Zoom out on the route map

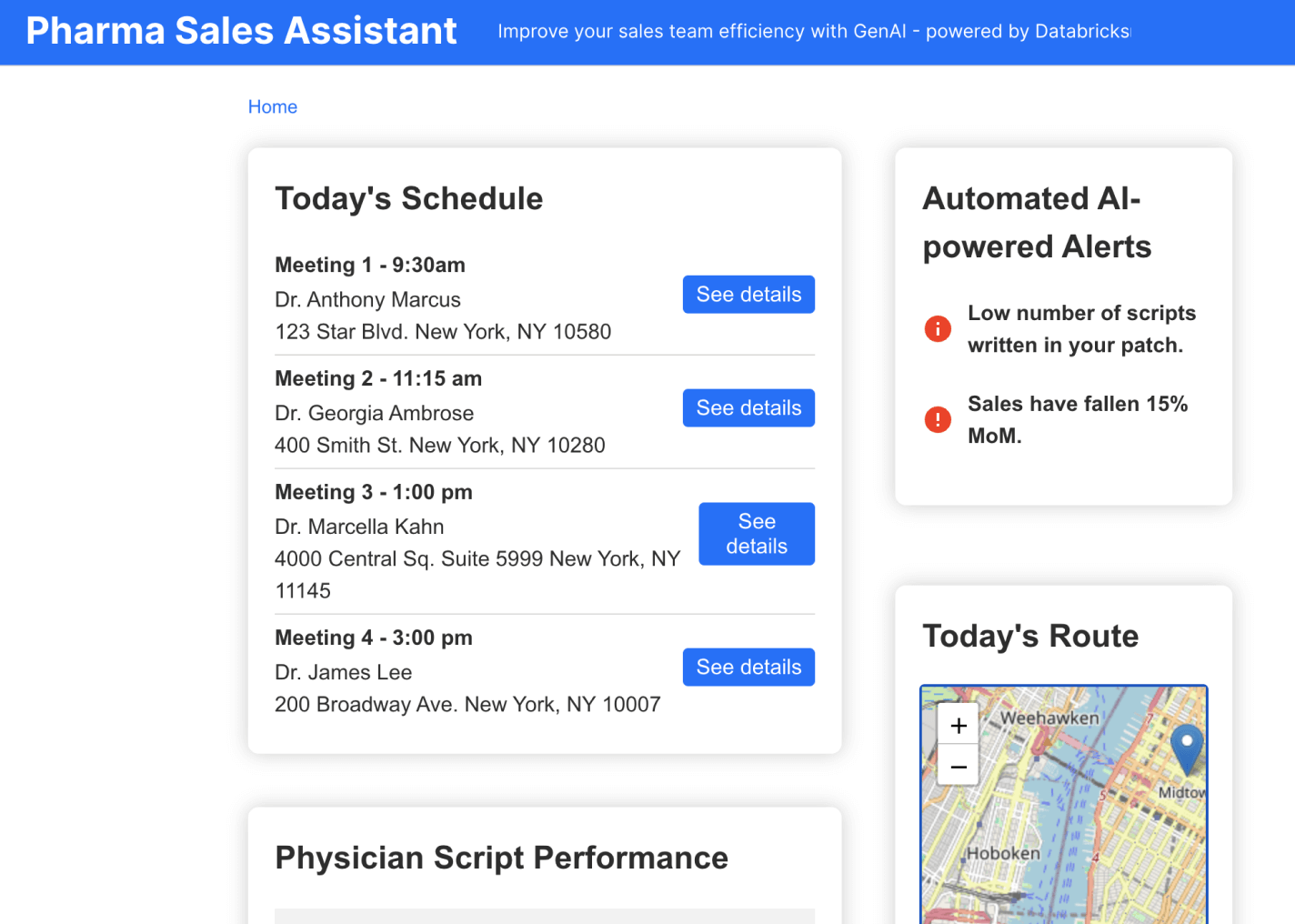pyautogui.click(x=959, y=767)
